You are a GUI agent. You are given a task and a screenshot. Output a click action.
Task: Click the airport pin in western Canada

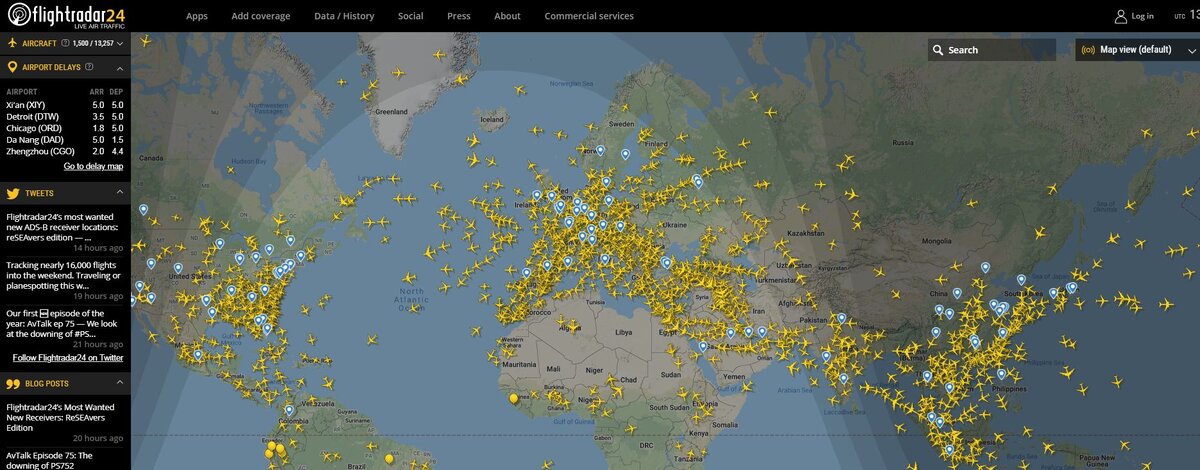(144, 210)
